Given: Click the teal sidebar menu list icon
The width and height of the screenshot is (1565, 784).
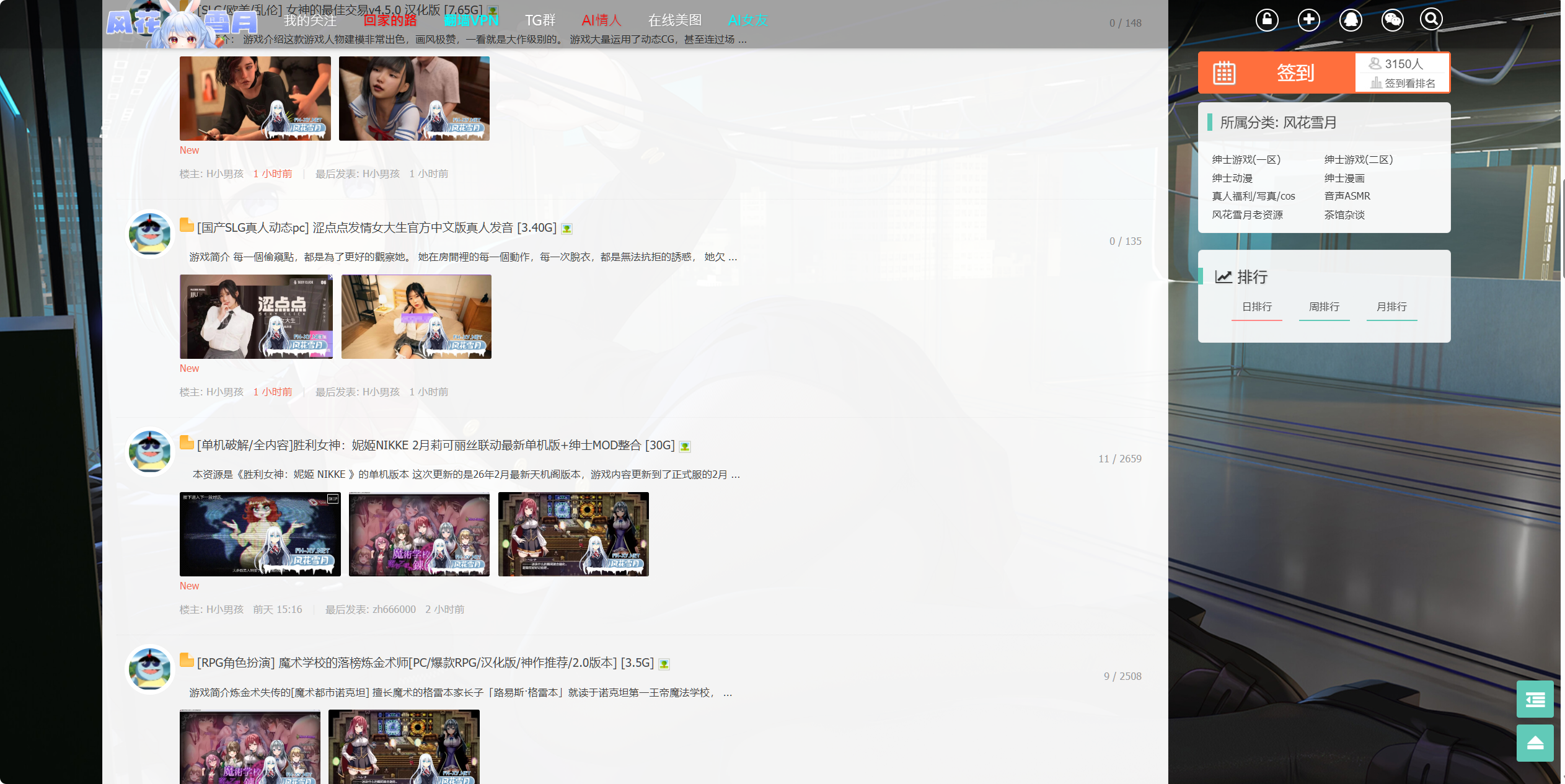Looking at the screenshot, I should tap(1535, 699).
